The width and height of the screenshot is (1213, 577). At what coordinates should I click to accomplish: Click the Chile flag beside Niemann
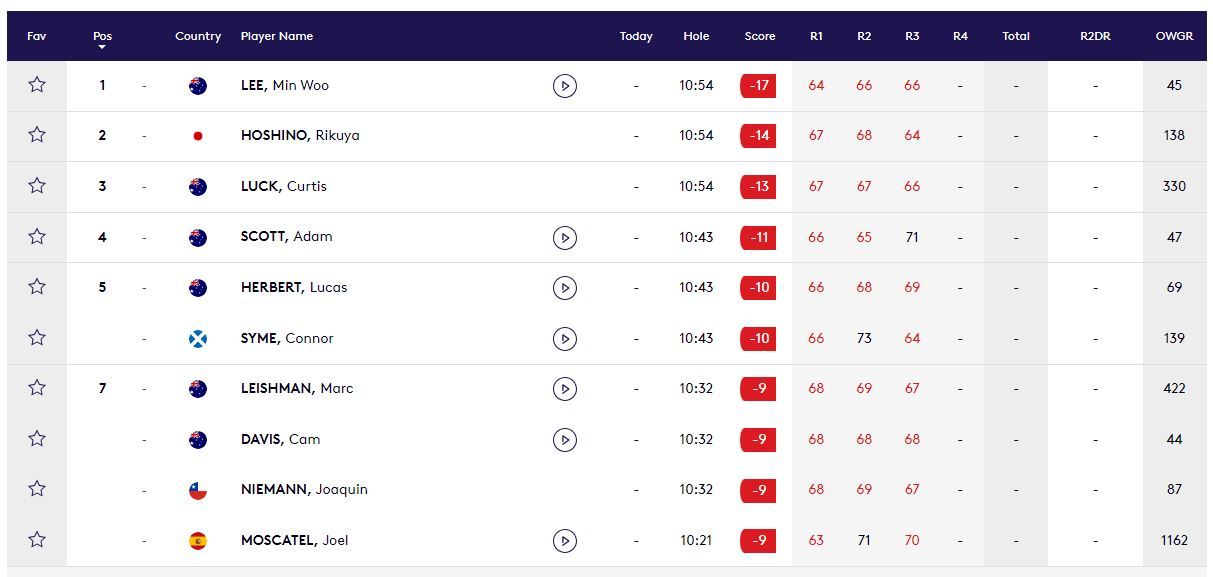tap(198, 490)
